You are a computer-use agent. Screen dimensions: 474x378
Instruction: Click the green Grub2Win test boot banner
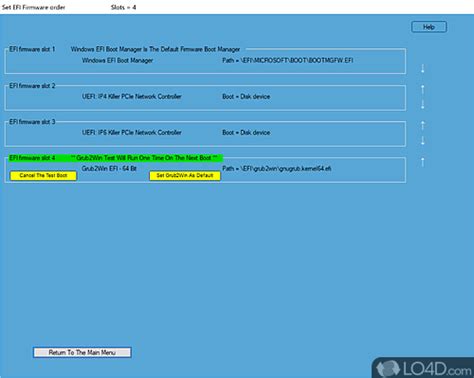click(x=115, y=158)
